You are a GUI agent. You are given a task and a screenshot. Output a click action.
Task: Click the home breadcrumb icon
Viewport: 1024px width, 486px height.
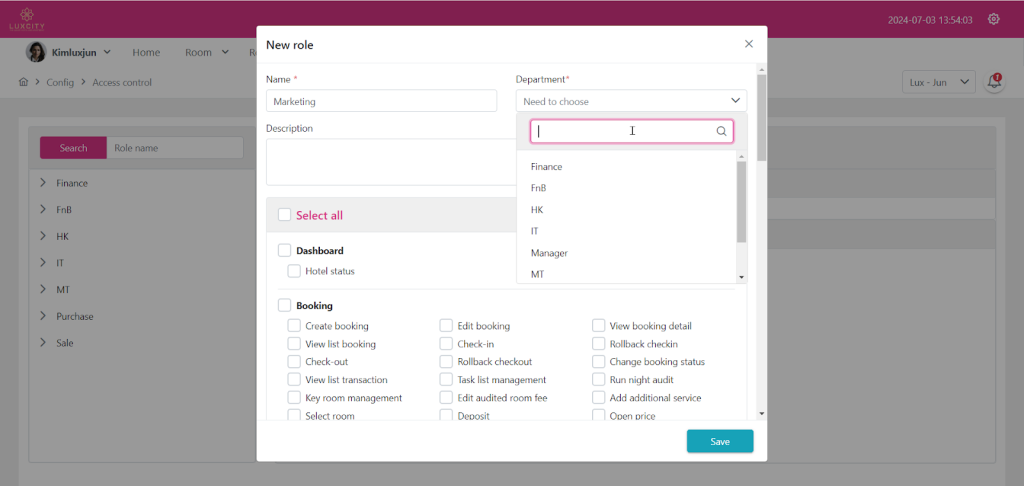click(23, 82)
